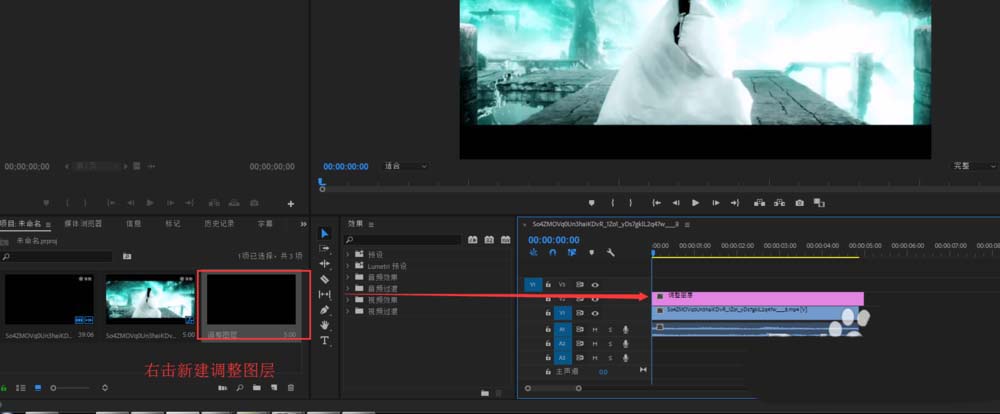Open Source monitor button editor plus
This screenshot has width=1000, height=414.
click(x=291, y=204)
